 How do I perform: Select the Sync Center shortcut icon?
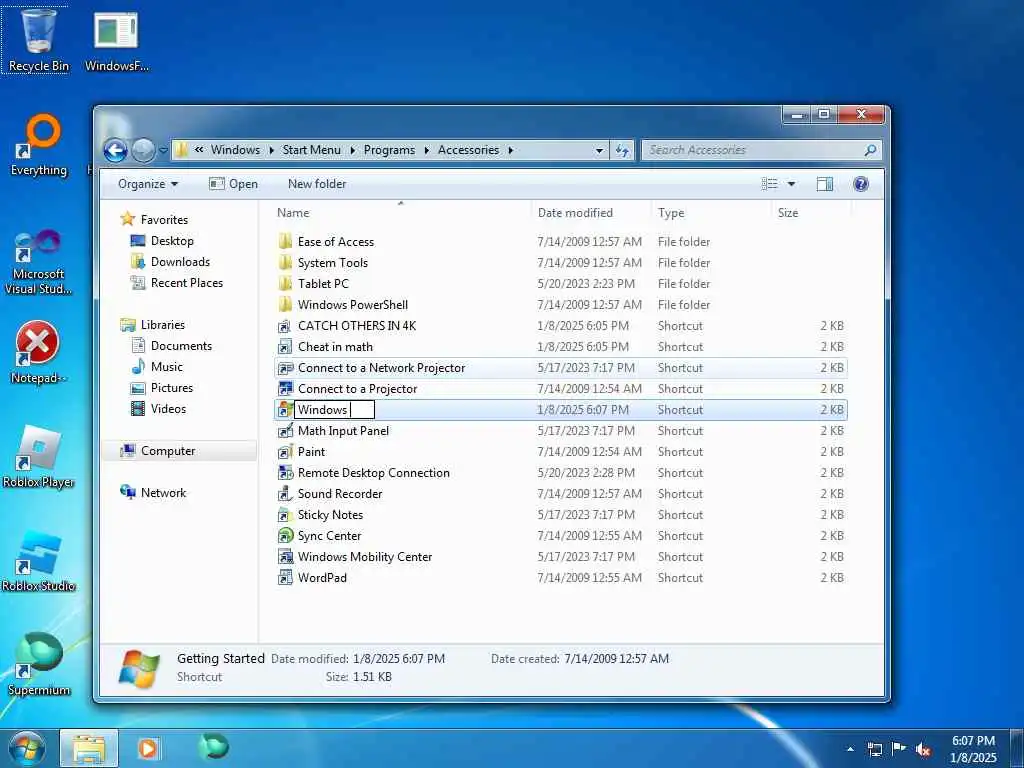pyautogui.click(x=285, y=536)
